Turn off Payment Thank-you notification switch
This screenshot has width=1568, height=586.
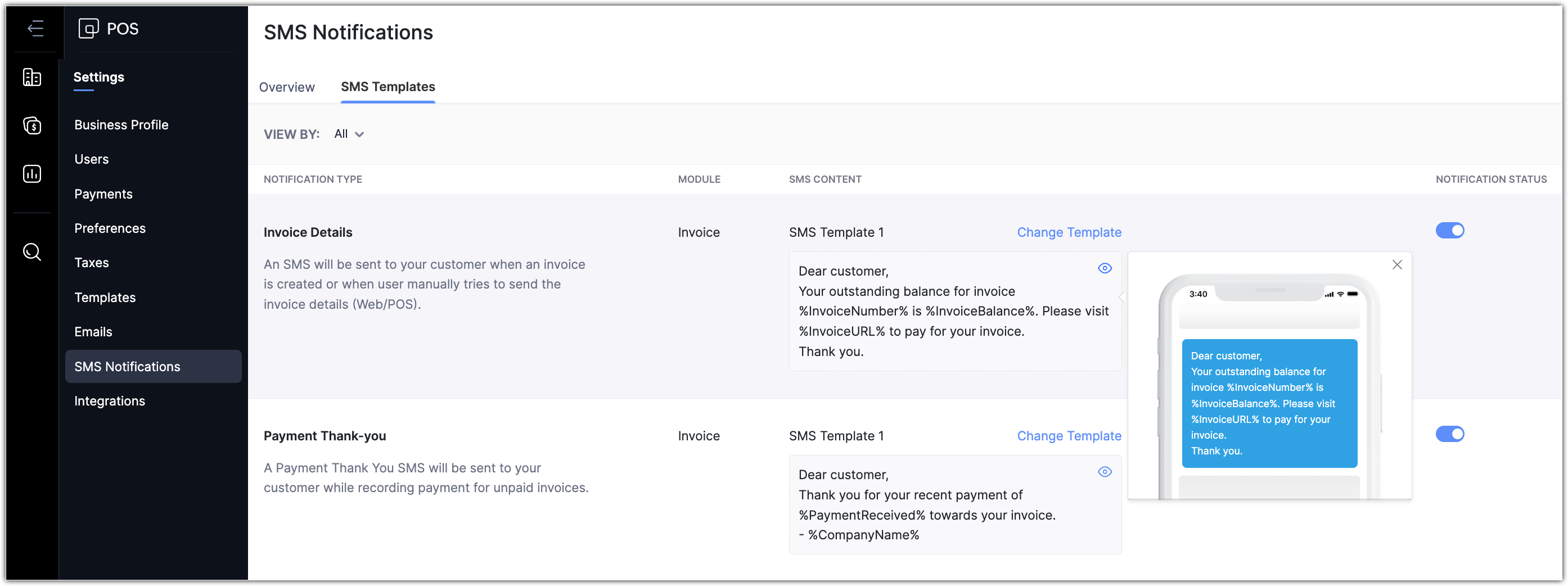point(1449,434)
